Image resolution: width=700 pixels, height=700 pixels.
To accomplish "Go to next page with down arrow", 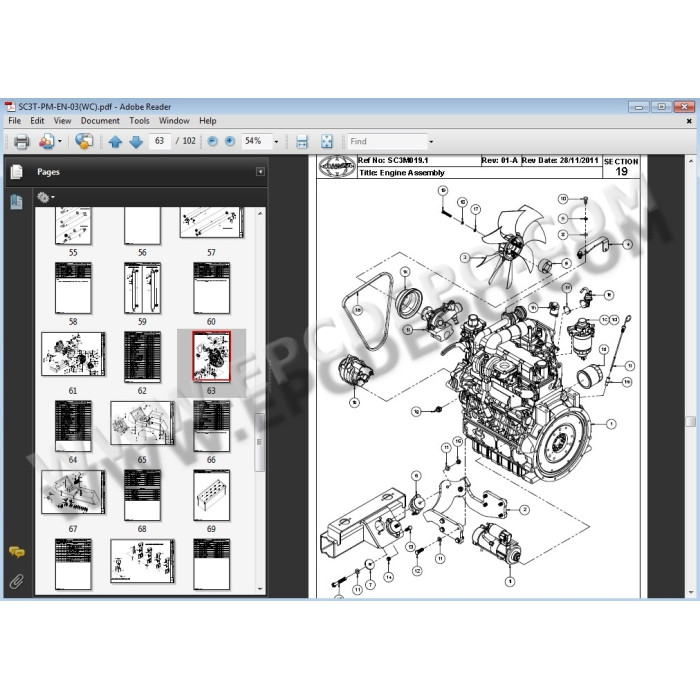I will click(136, 142).
